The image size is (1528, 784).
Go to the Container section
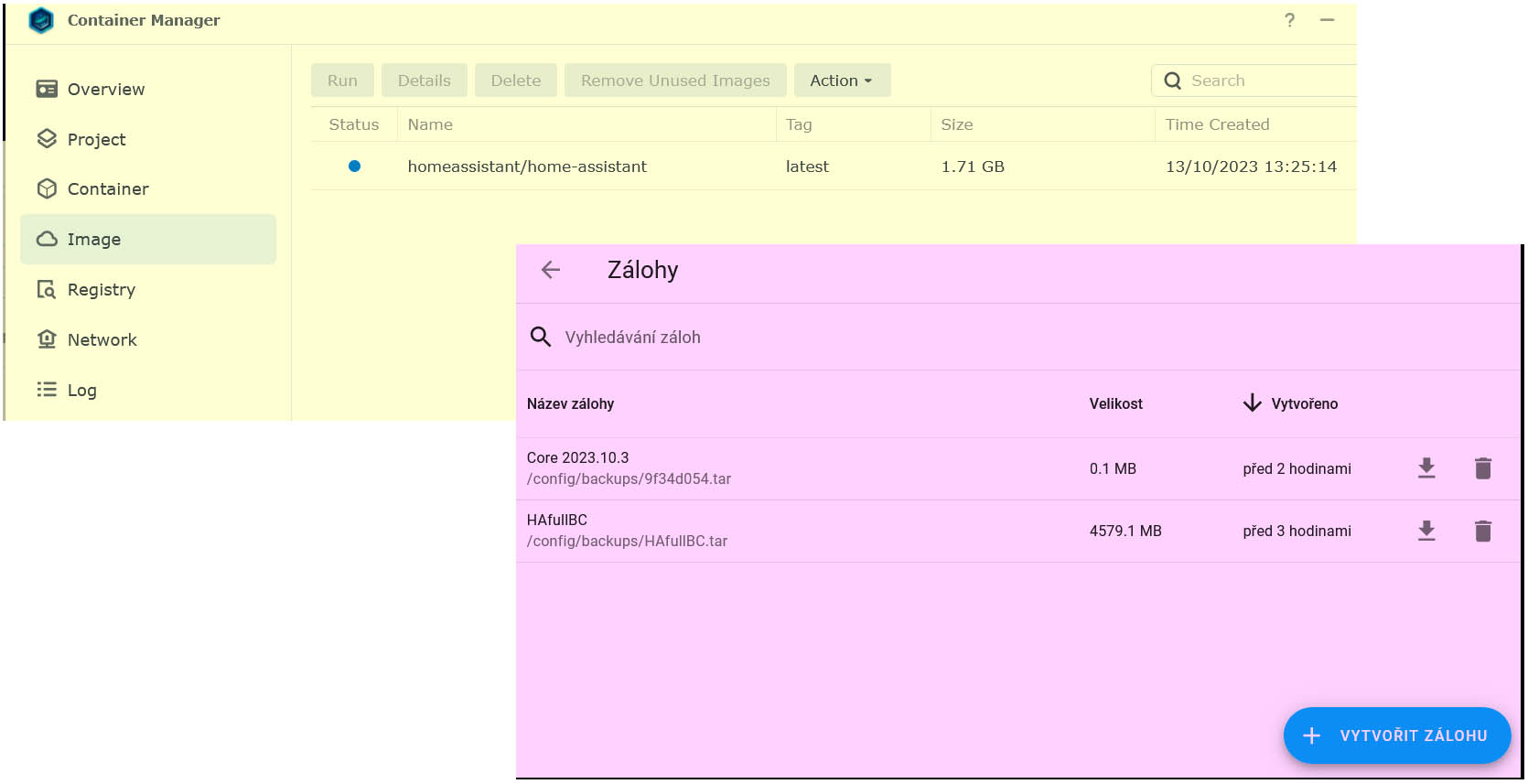148,188
